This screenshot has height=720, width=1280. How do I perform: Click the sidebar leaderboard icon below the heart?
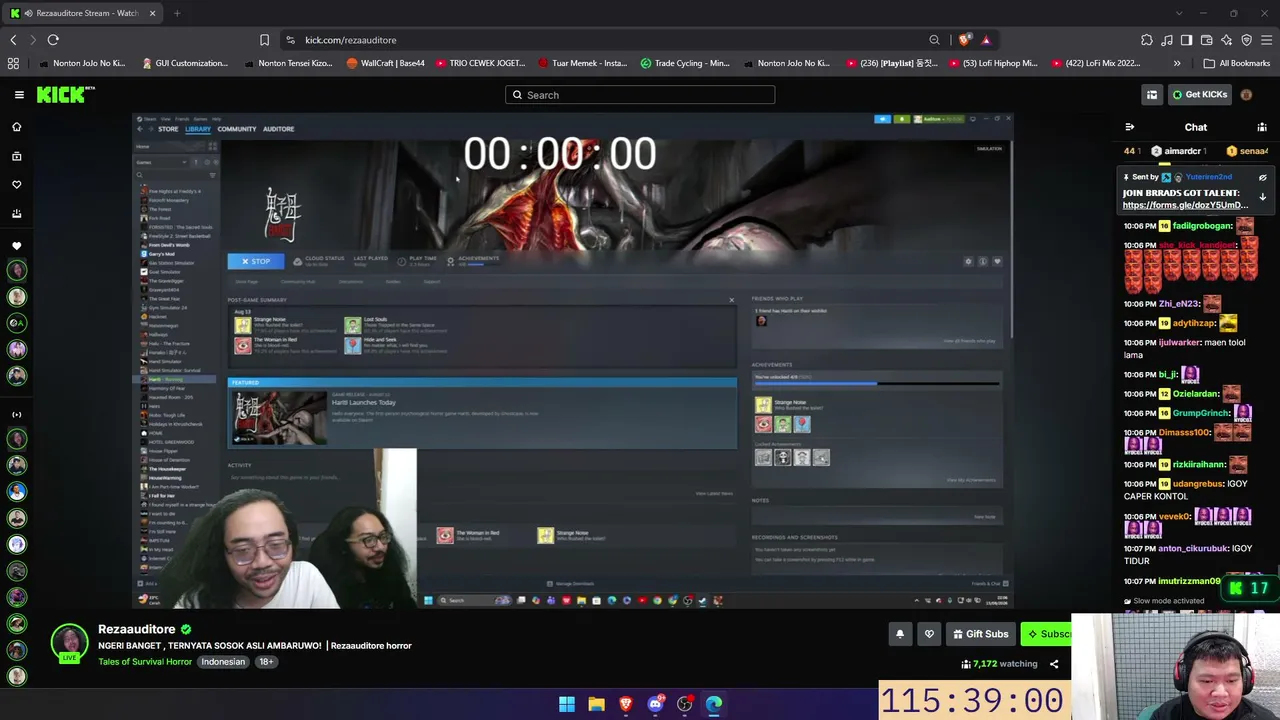(x=16, y=213)
